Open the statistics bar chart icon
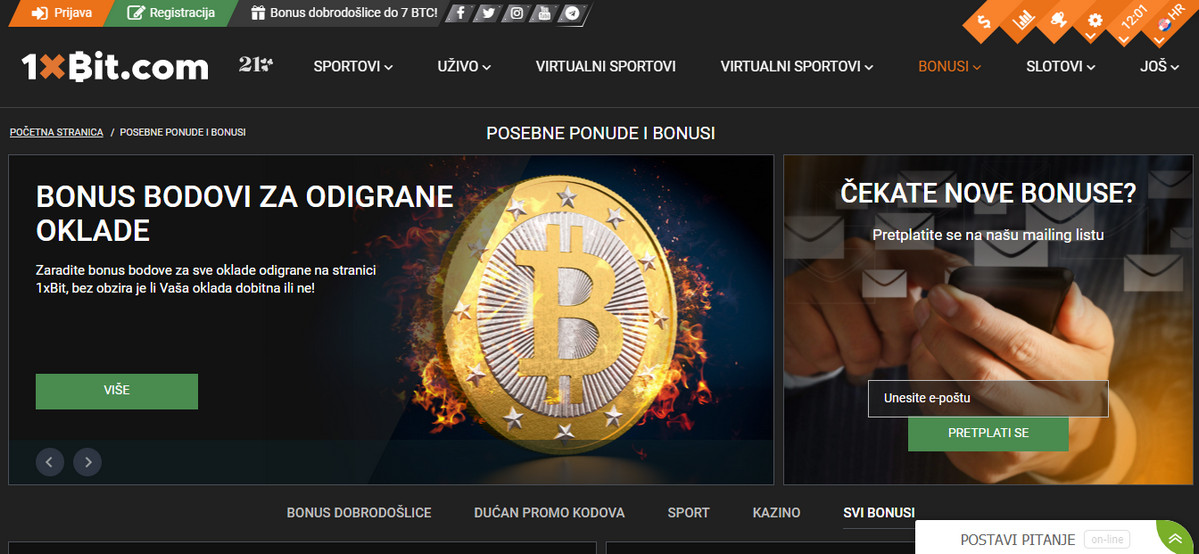Screen dimensions: 1199x554 pyautogui.click(x=1022, y=21)
